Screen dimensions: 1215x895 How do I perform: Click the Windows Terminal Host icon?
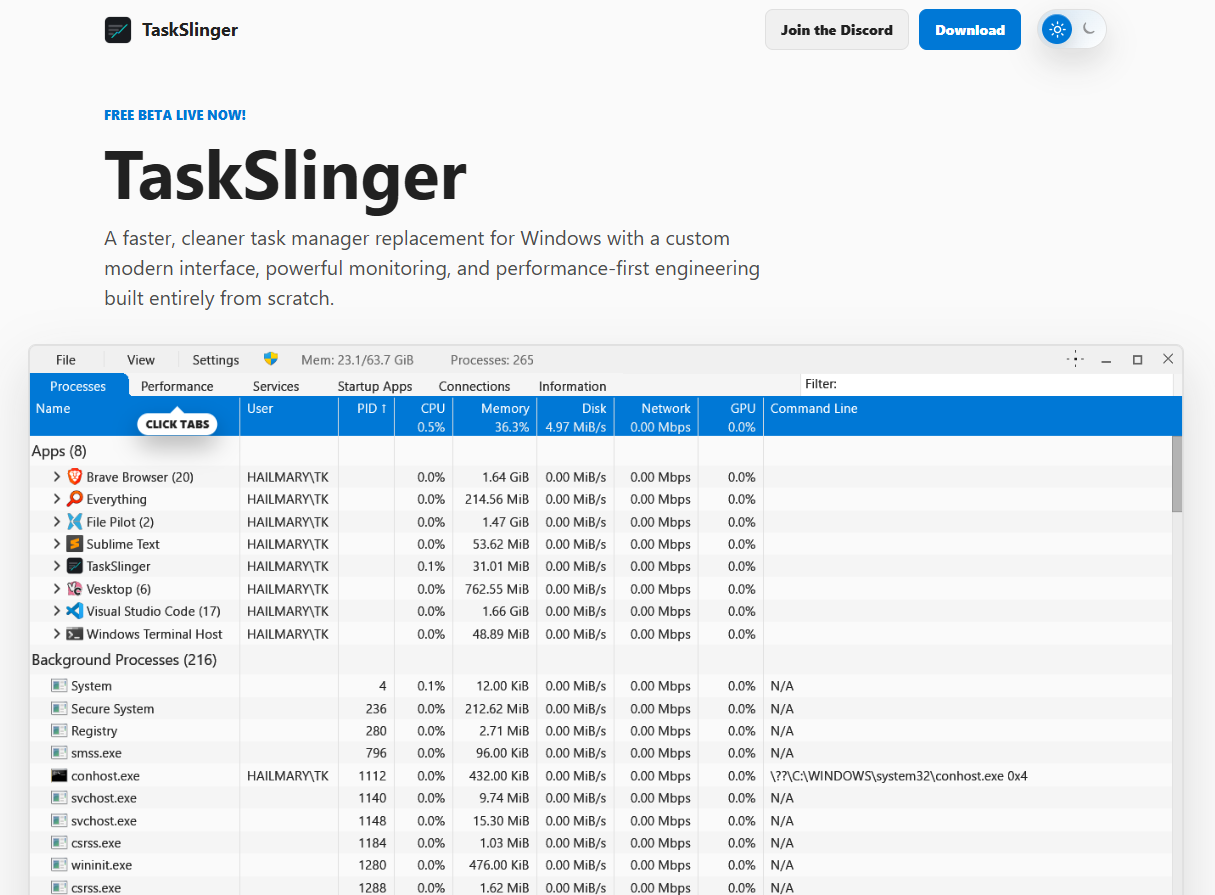74,634
